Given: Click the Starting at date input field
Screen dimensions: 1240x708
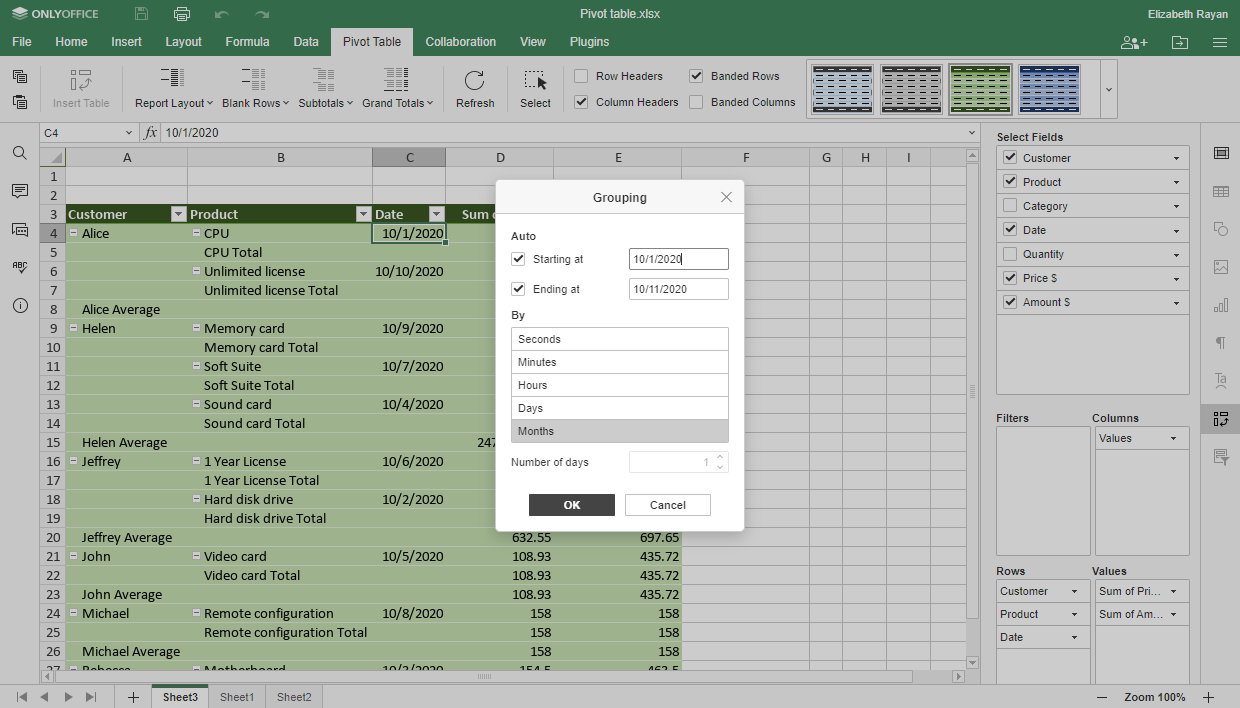Looking at the screenshot, I should (x=679, y=259).
